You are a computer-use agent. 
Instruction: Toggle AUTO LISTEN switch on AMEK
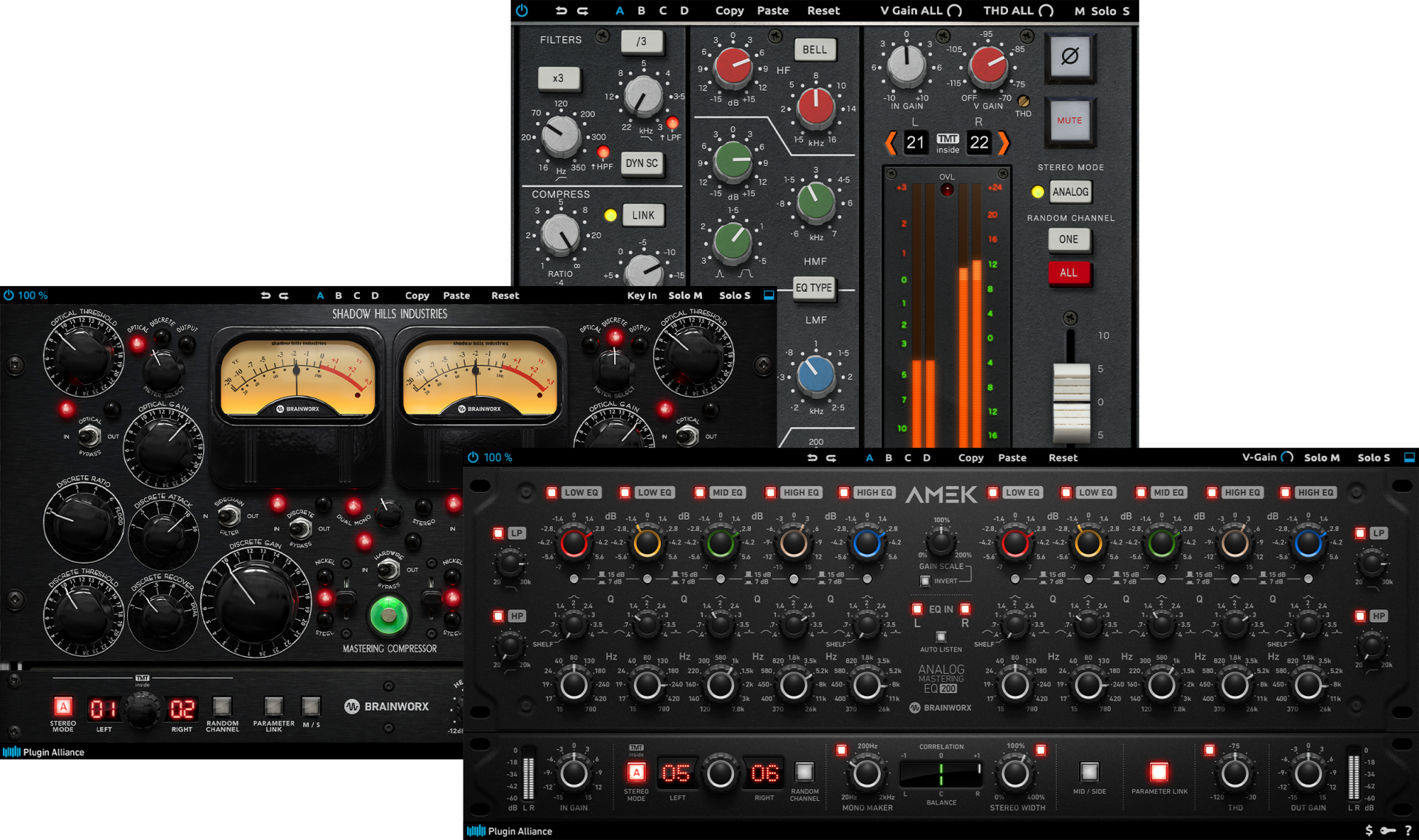(x=941, y=636)
